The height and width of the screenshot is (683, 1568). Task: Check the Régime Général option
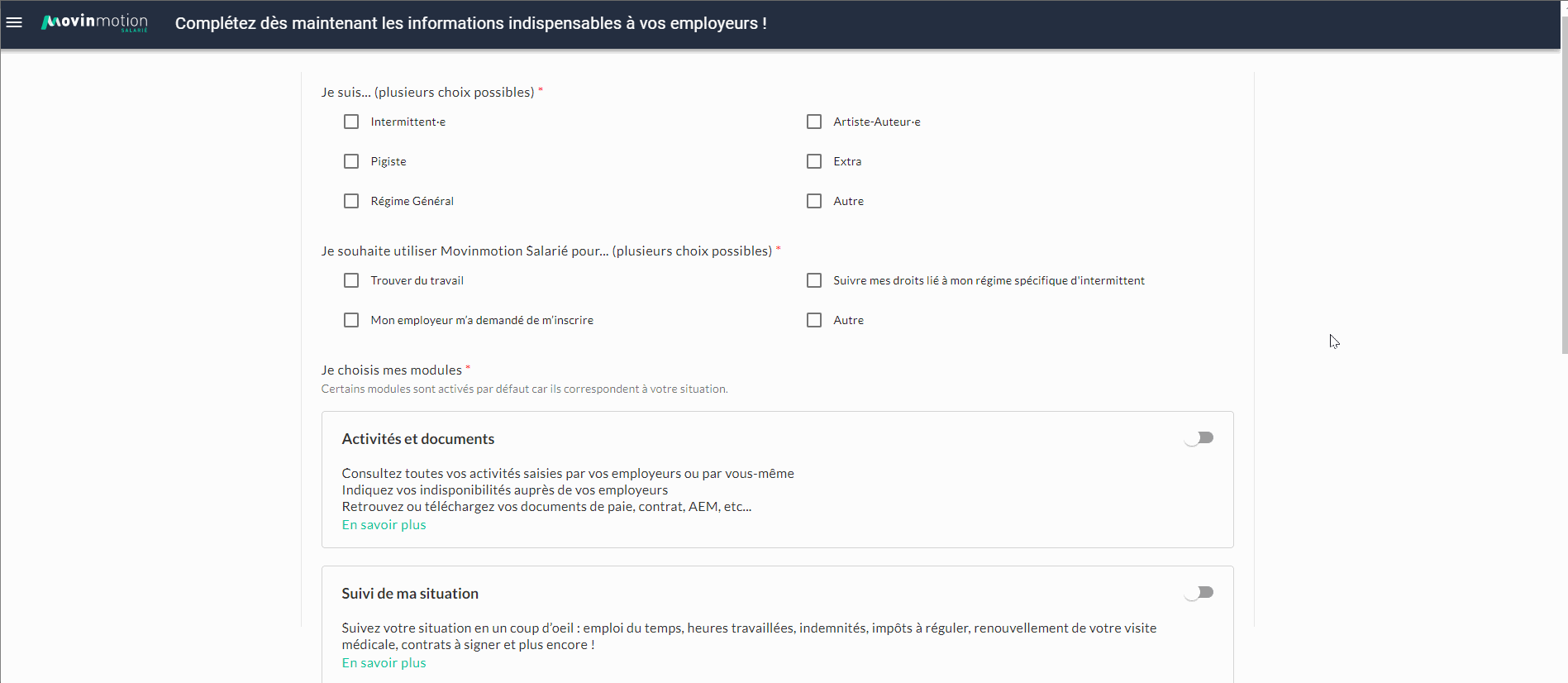pos(351,201)
